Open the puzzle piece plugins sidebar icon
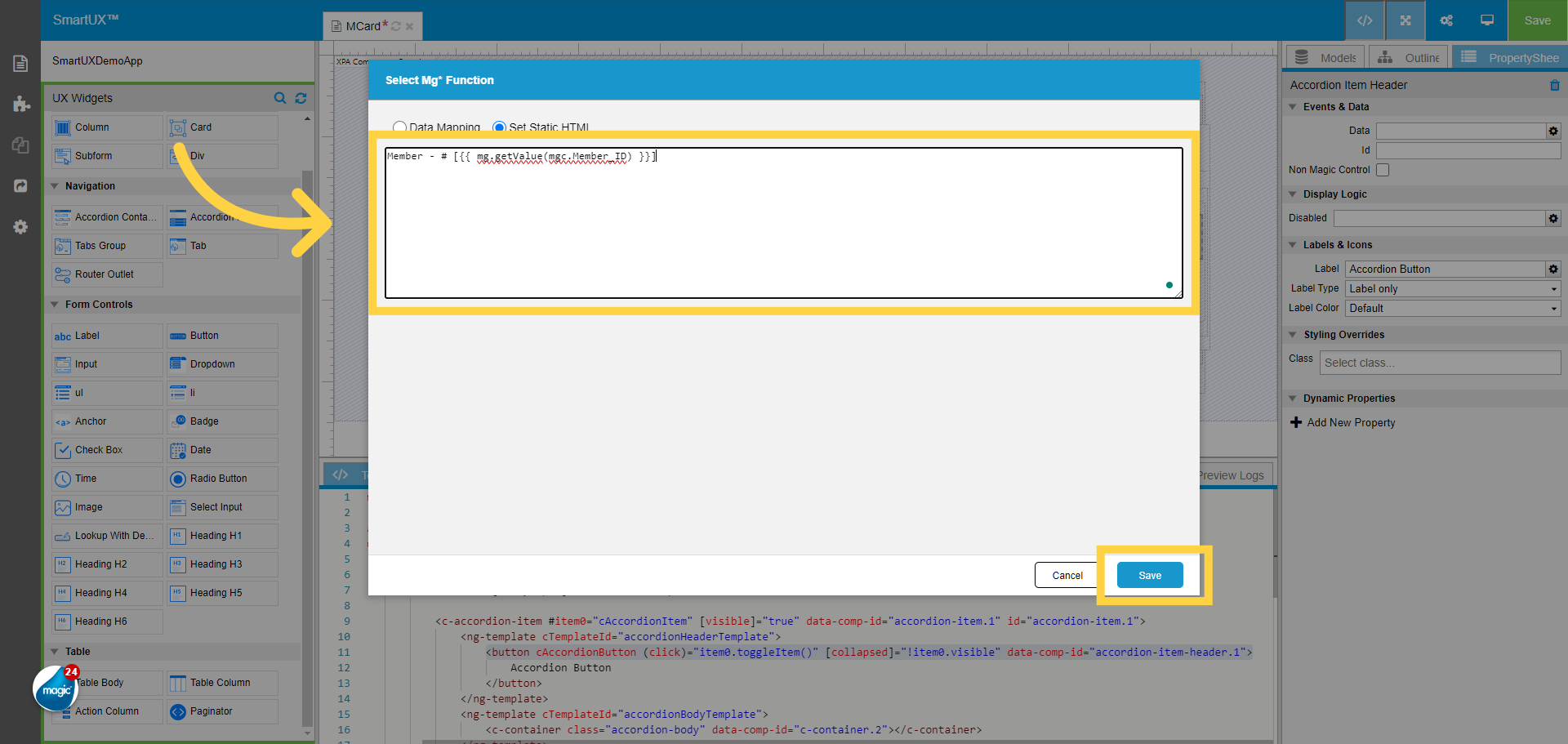This screenshot has height=744, width=1568. coord(20,105)
